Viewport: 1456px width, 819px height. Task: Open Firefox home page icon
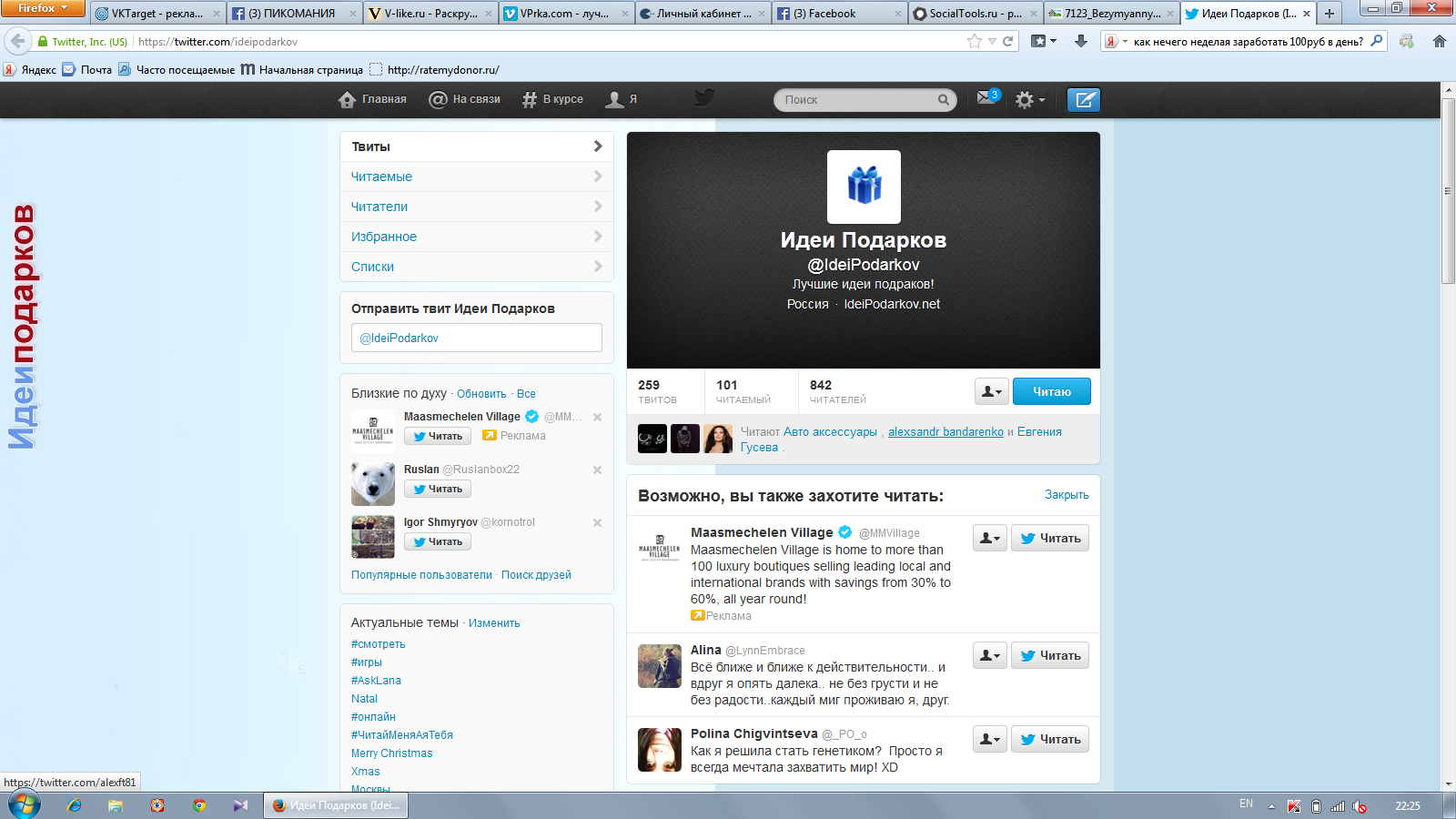(1440, 41)
